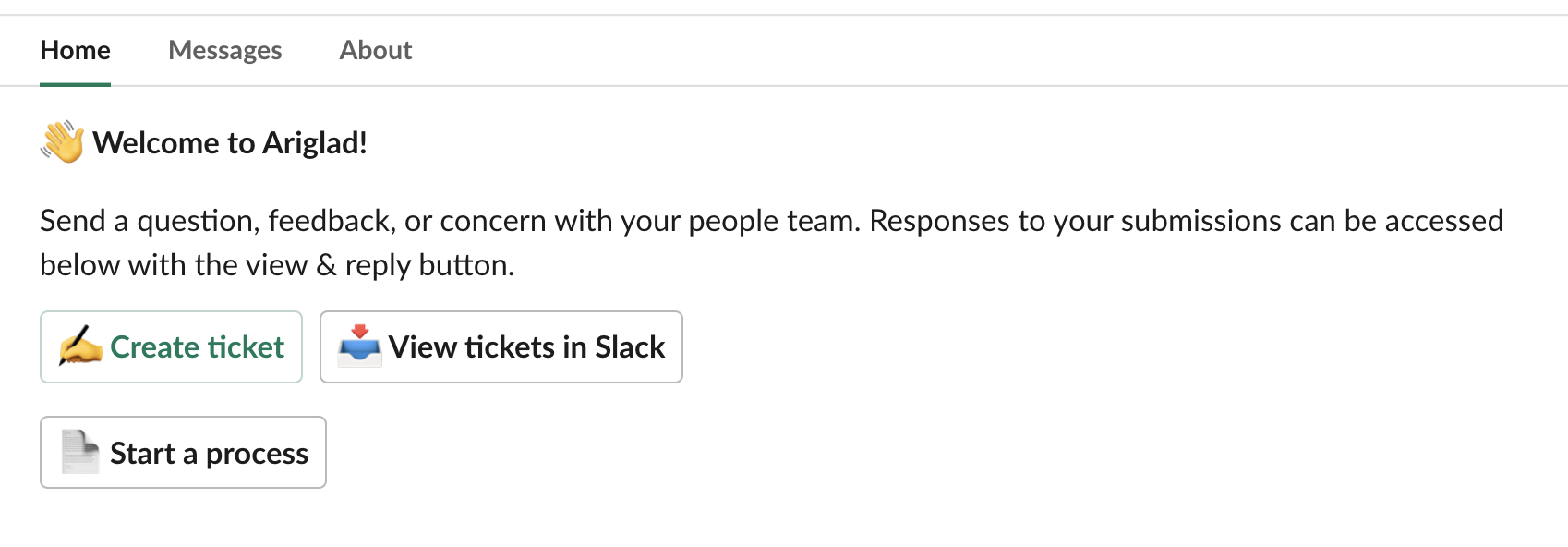The width and height of the screenshot is (1568, 547).
Task: Switch to the Messages tab
Action: pyautogui.click(x=224, y=50)
